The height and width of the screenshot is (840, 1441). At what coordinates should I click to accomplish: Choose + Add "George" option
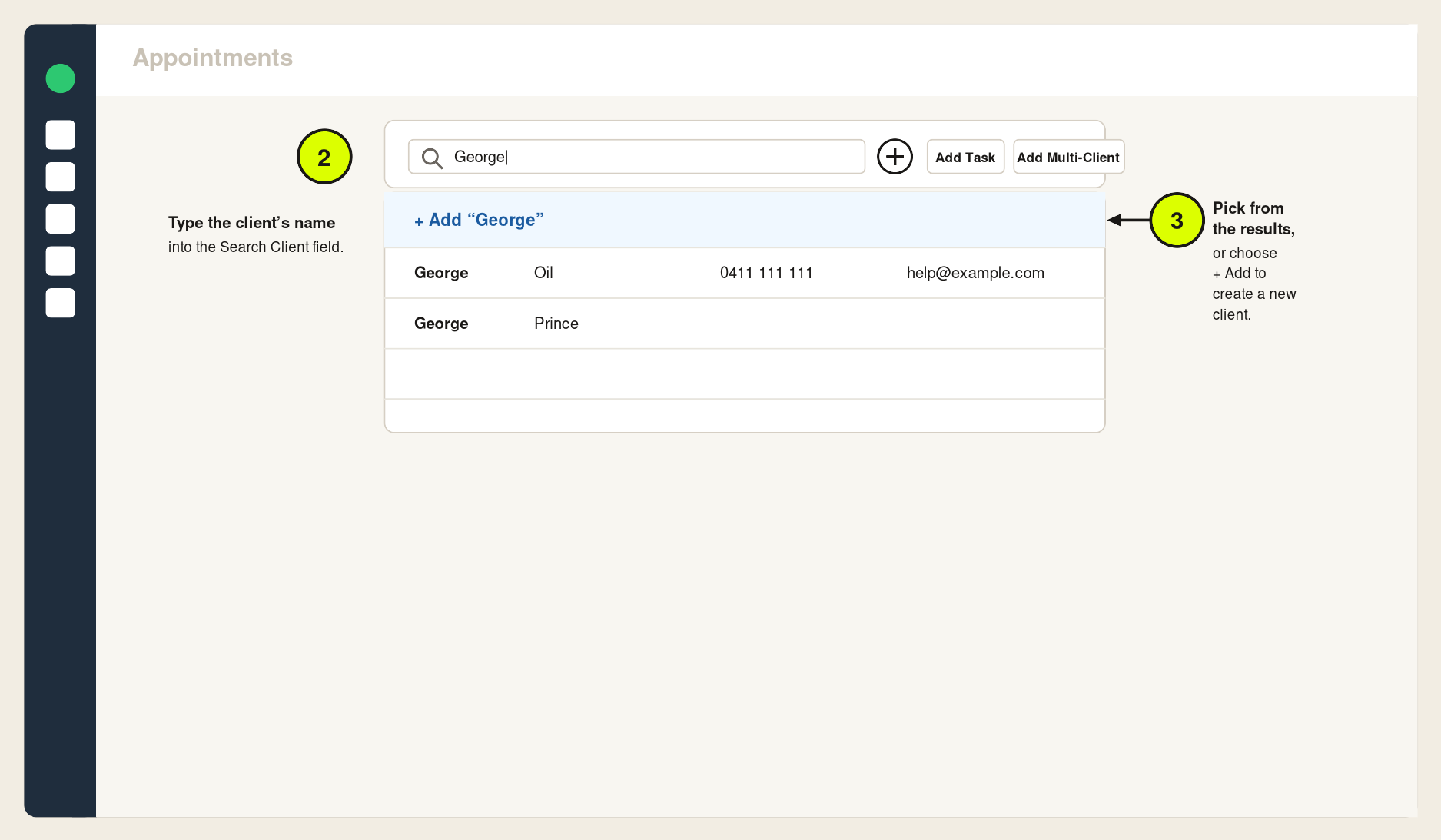pyautogui.click(x=745, y=220)
